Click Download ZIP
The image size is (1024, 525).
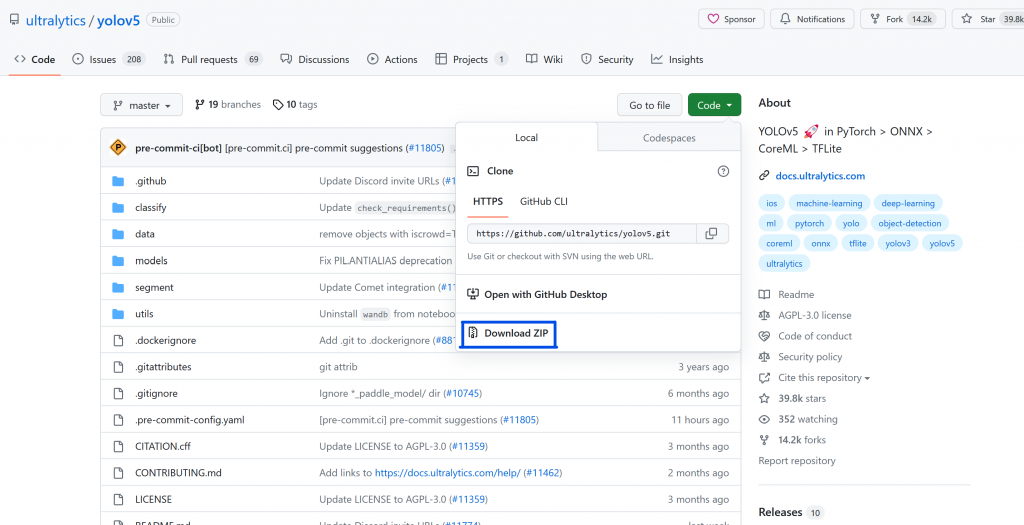(511, 333)
